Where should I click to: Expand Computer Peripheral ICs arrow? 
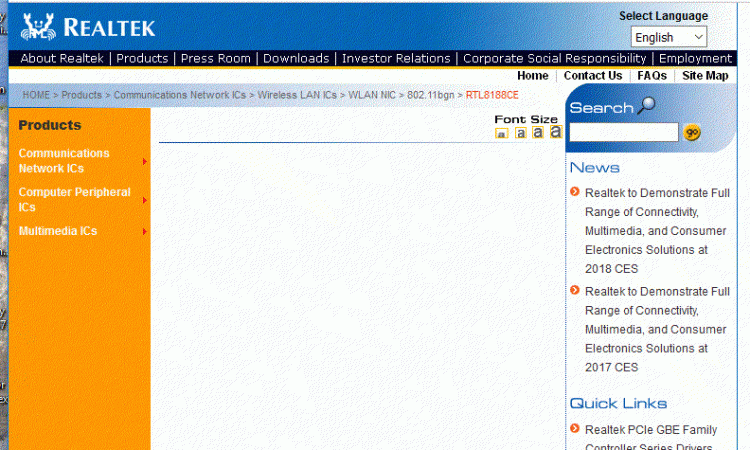(144, 200)
